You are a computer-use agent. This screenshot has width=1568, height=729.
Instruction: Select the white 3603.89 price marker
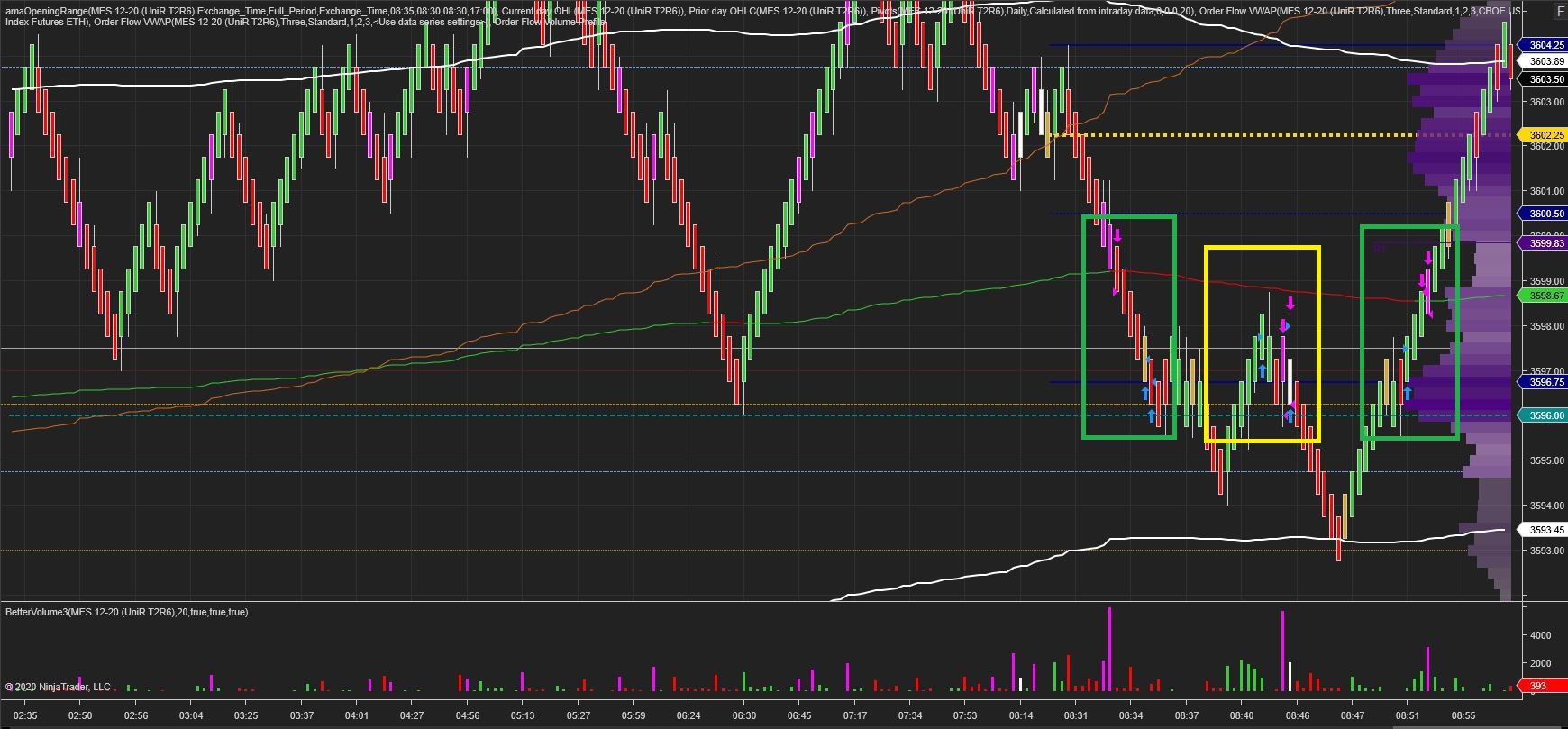[x=1544, y=61]
